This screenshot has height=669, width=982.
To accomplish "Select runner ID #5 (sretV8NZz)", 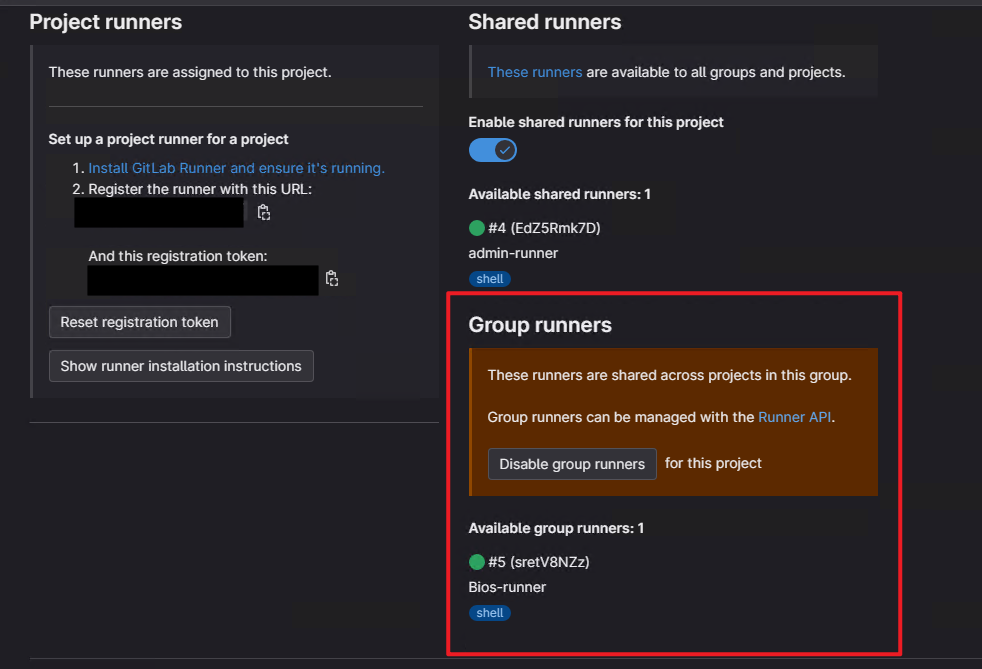I will (539, 562).
